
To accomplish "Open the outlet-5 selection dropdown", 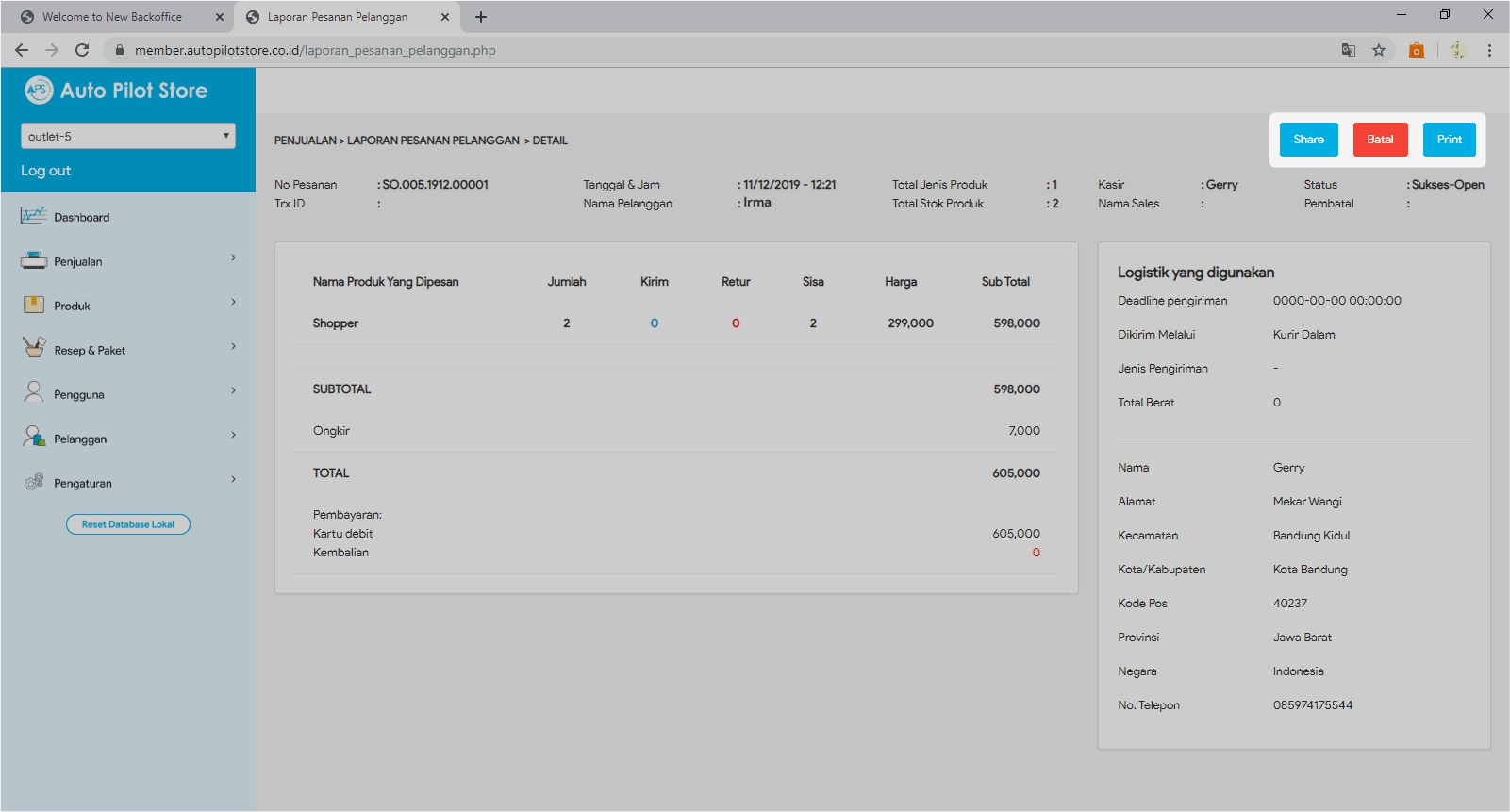I will [x=128, y=136].
